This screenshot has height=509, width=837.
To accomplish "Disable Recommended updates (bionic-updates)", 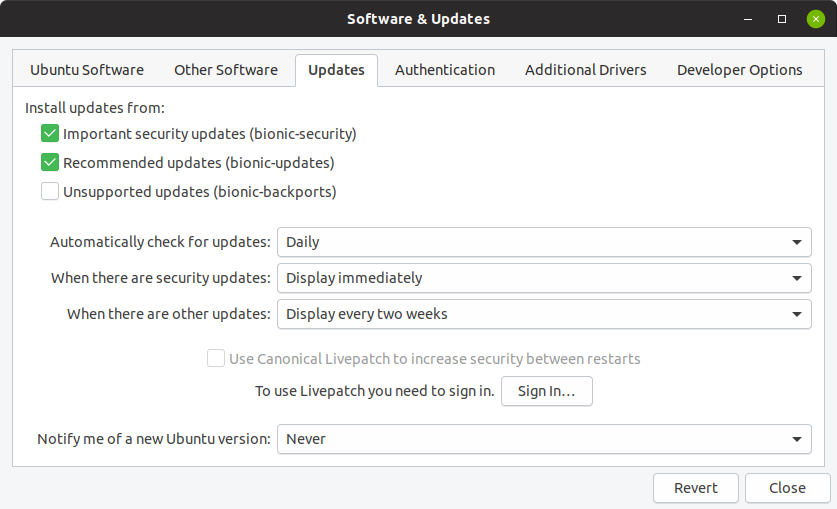I will (50, 162).
